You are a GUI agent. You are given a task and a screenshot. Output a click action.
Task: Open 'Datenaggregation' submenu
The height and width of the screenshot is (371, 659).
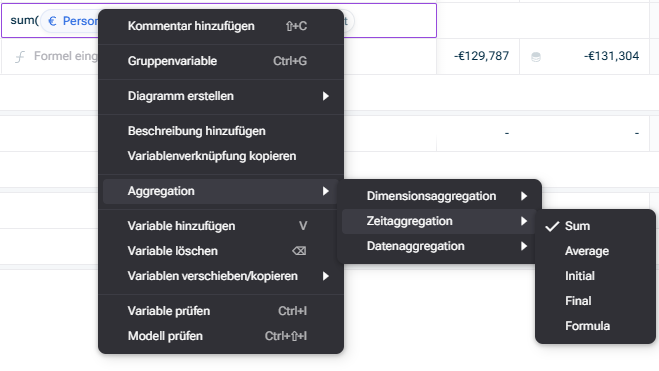(439, 246)
